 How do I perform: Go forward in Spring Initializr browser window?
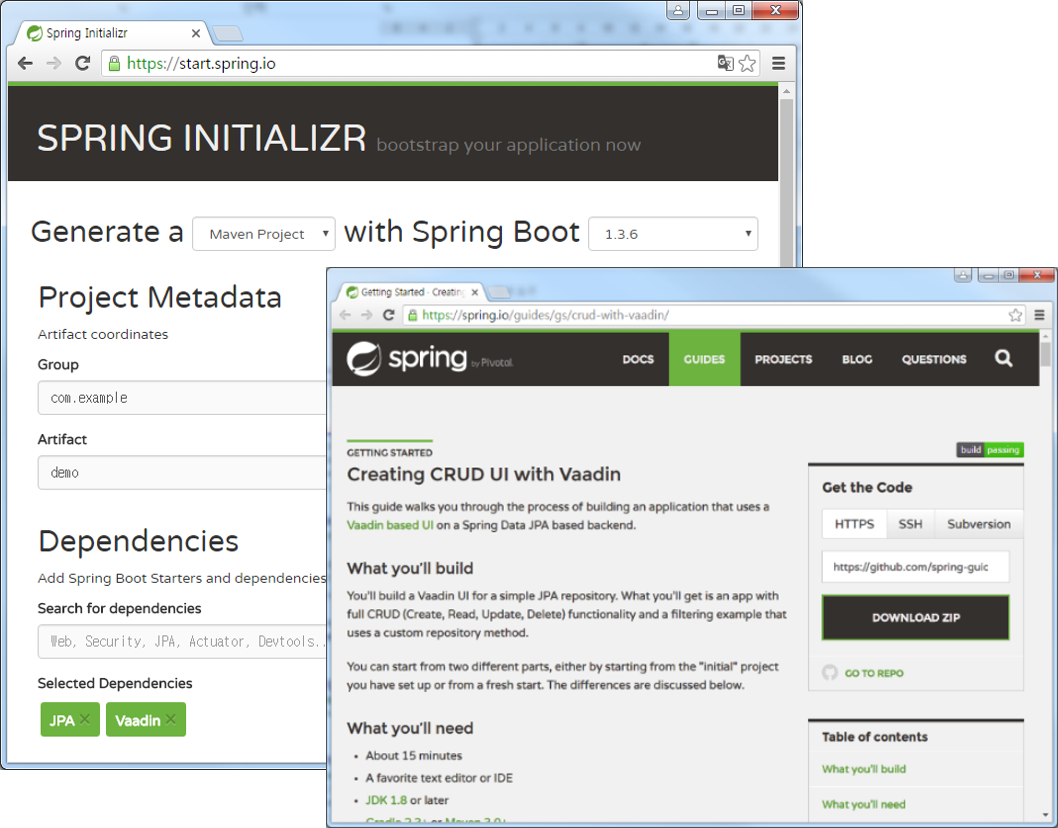[x=53, y=63]
